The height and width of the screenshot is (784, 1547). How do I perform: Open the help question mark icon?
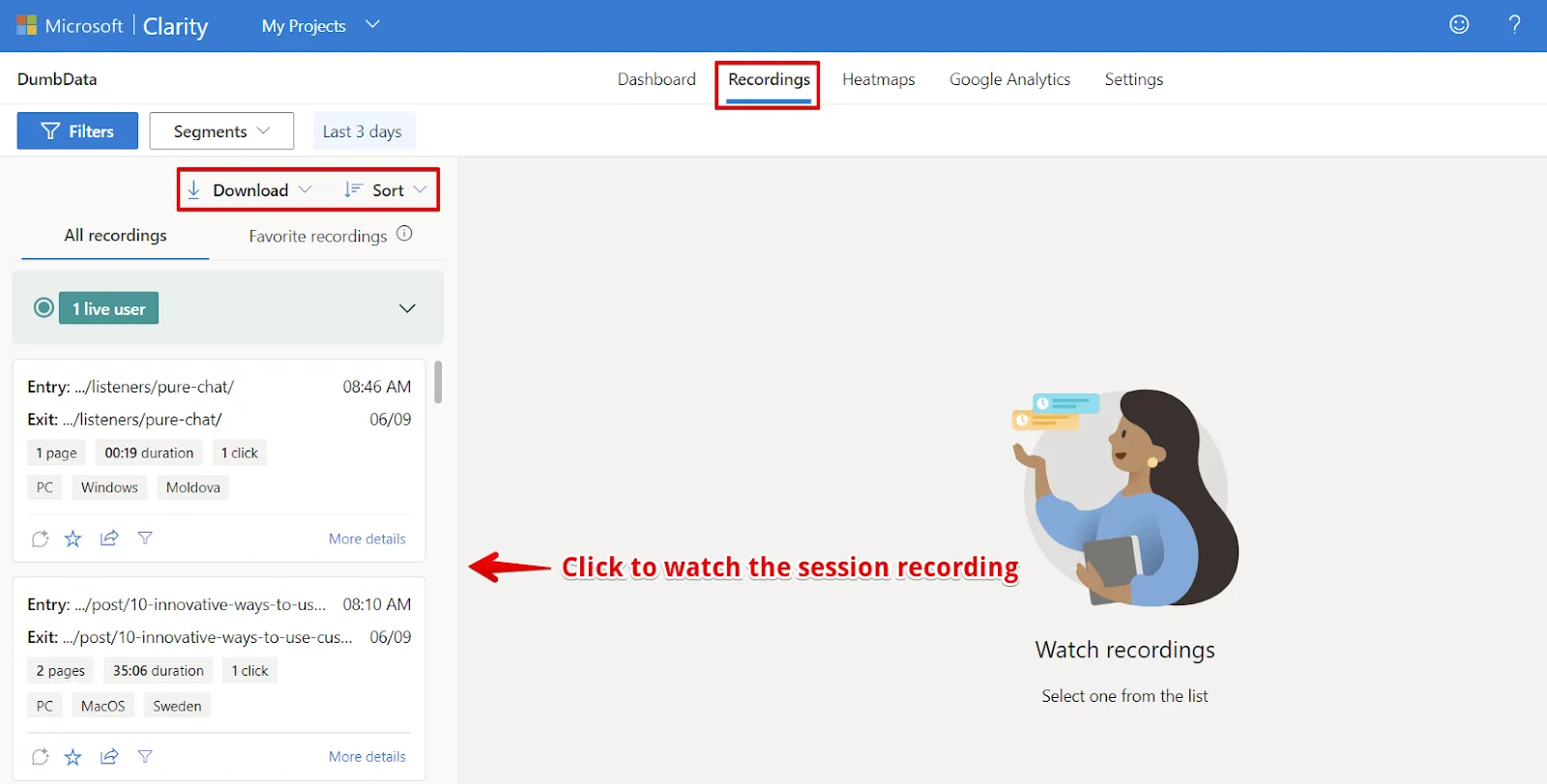1514,24
